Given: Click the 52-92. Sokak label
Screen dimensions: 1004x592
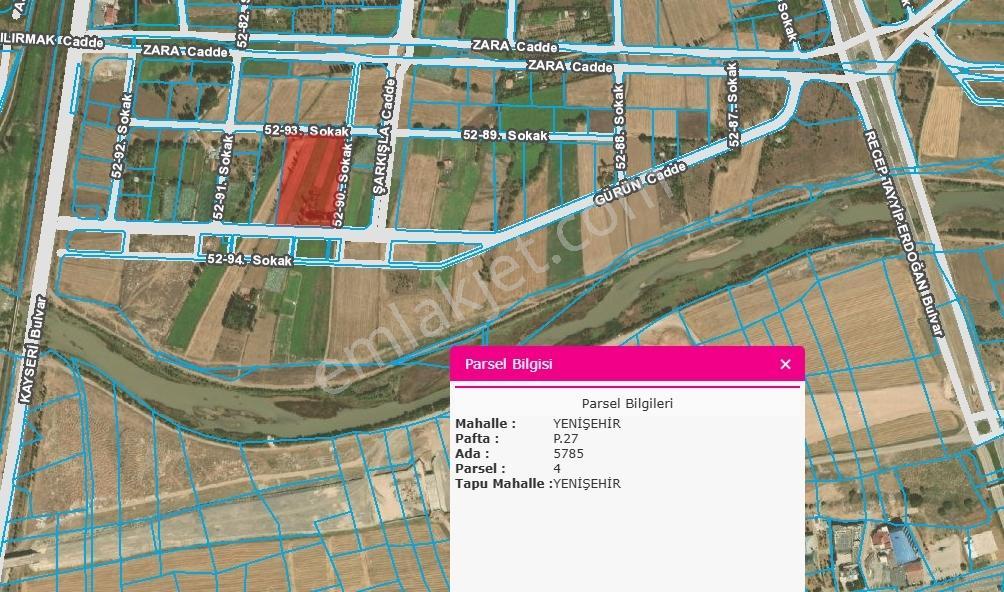Looking at the screenshot, I should pyautogui.click(x=122, y=136).
